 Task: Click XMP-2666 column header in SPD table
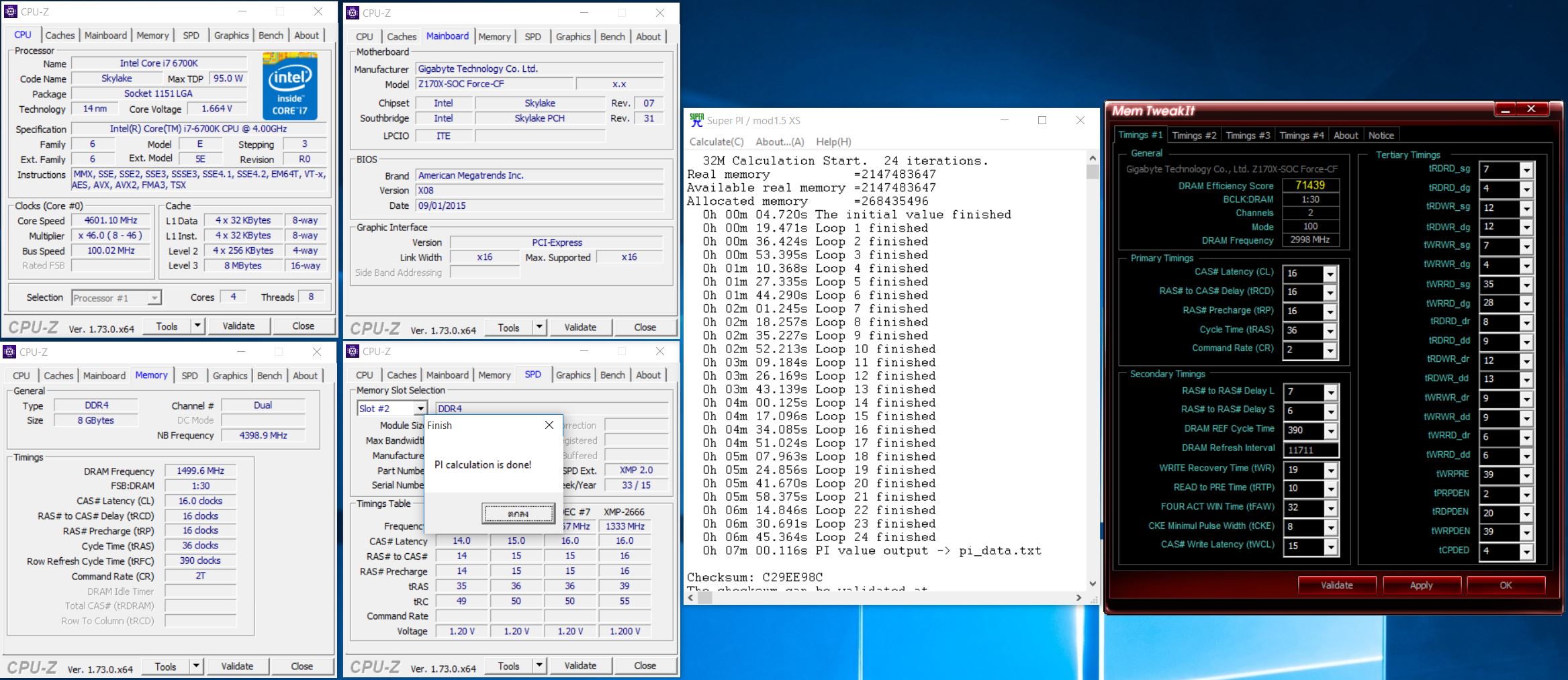(624, 512)
